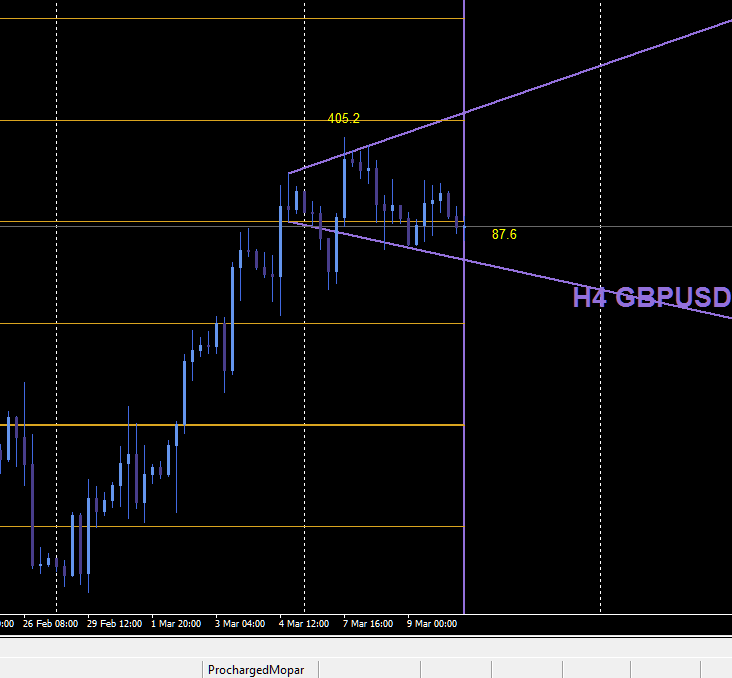This screenshot has width=732, height=678.
Task: Open the ProchargedMopar profile tab
Action: pyautogui.click(x=260, y=670)
